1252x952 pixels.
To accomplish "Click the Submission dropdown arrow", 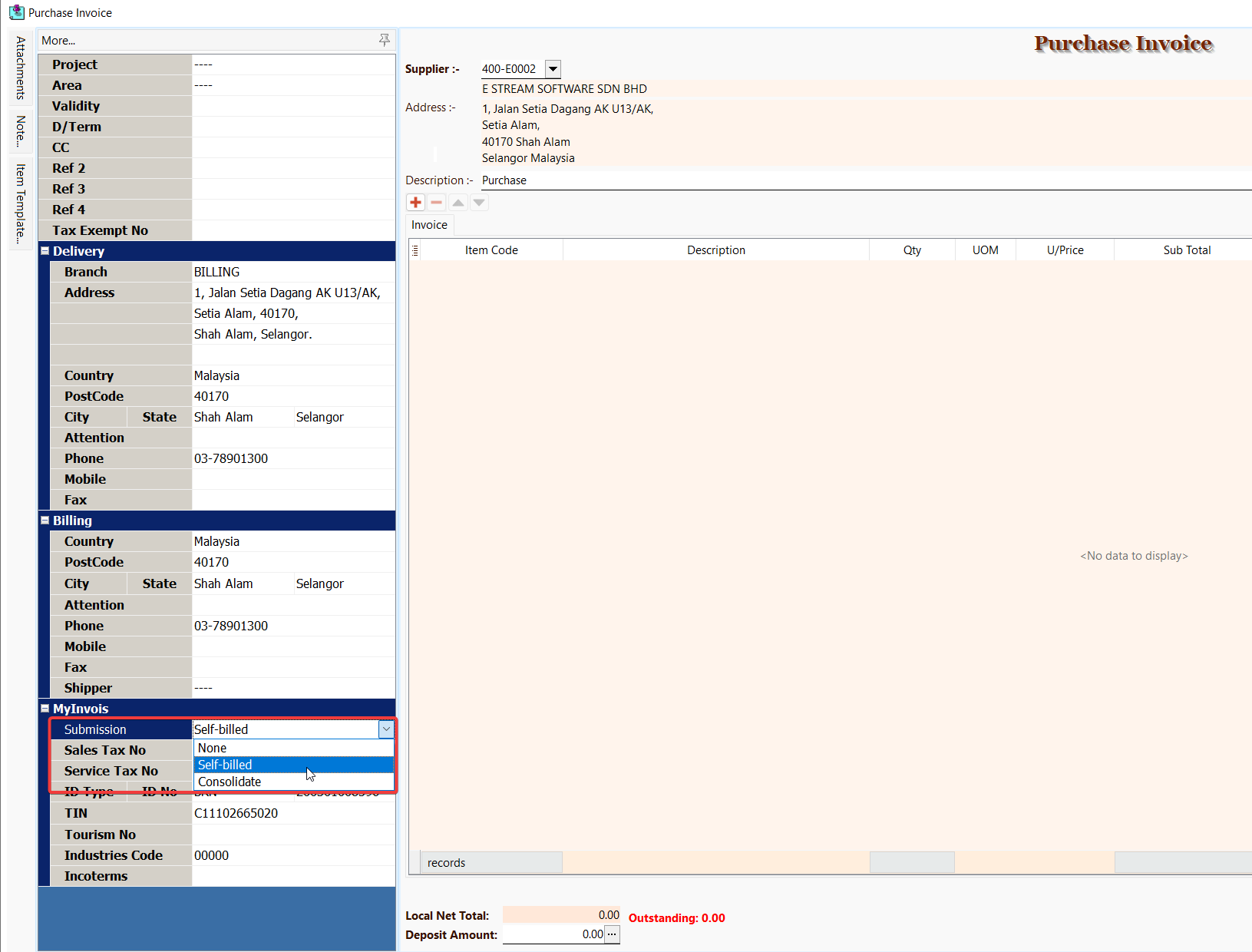I will (386, 729).
